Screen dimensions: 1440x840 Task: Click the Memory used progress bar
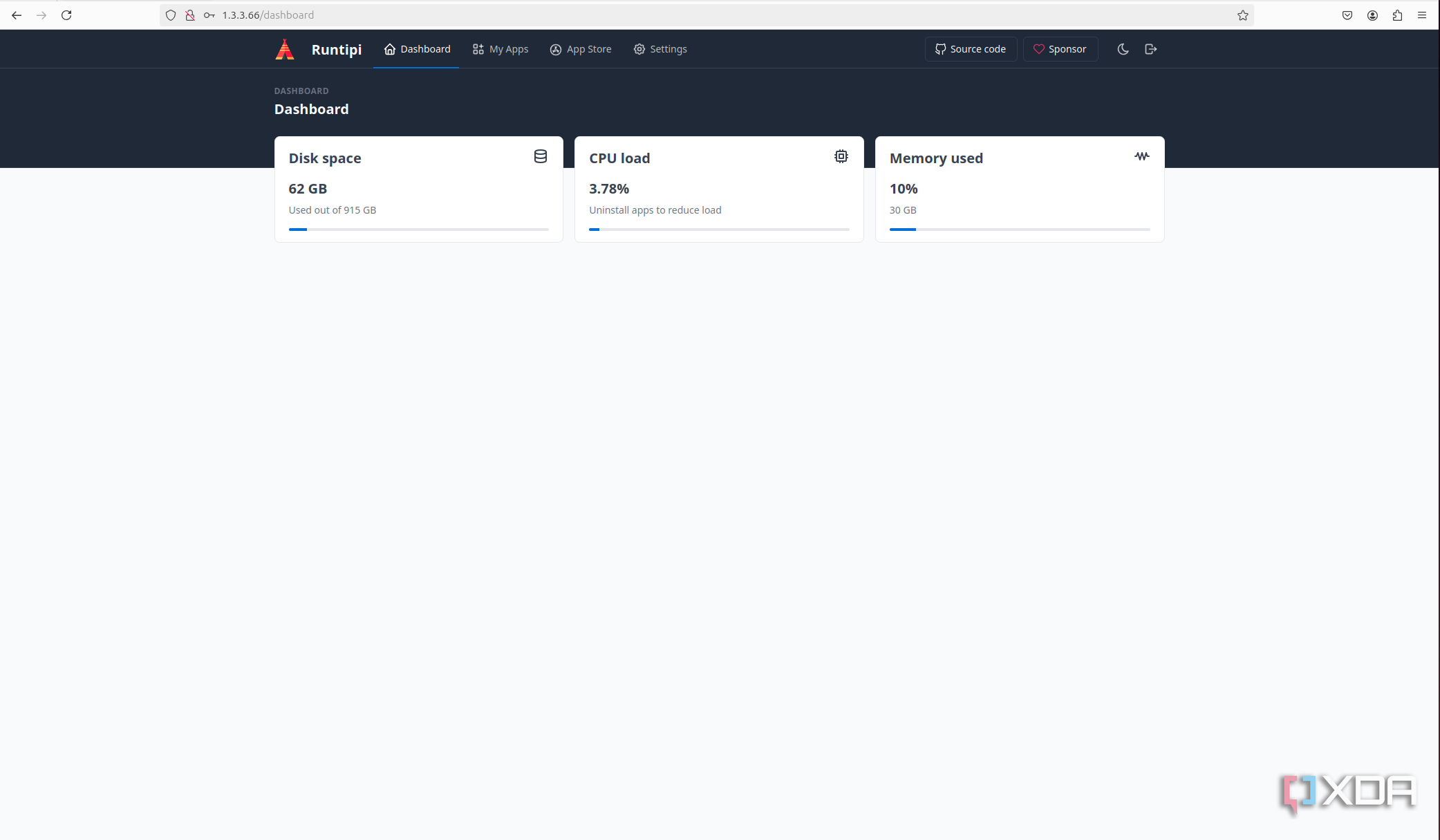1020,229
